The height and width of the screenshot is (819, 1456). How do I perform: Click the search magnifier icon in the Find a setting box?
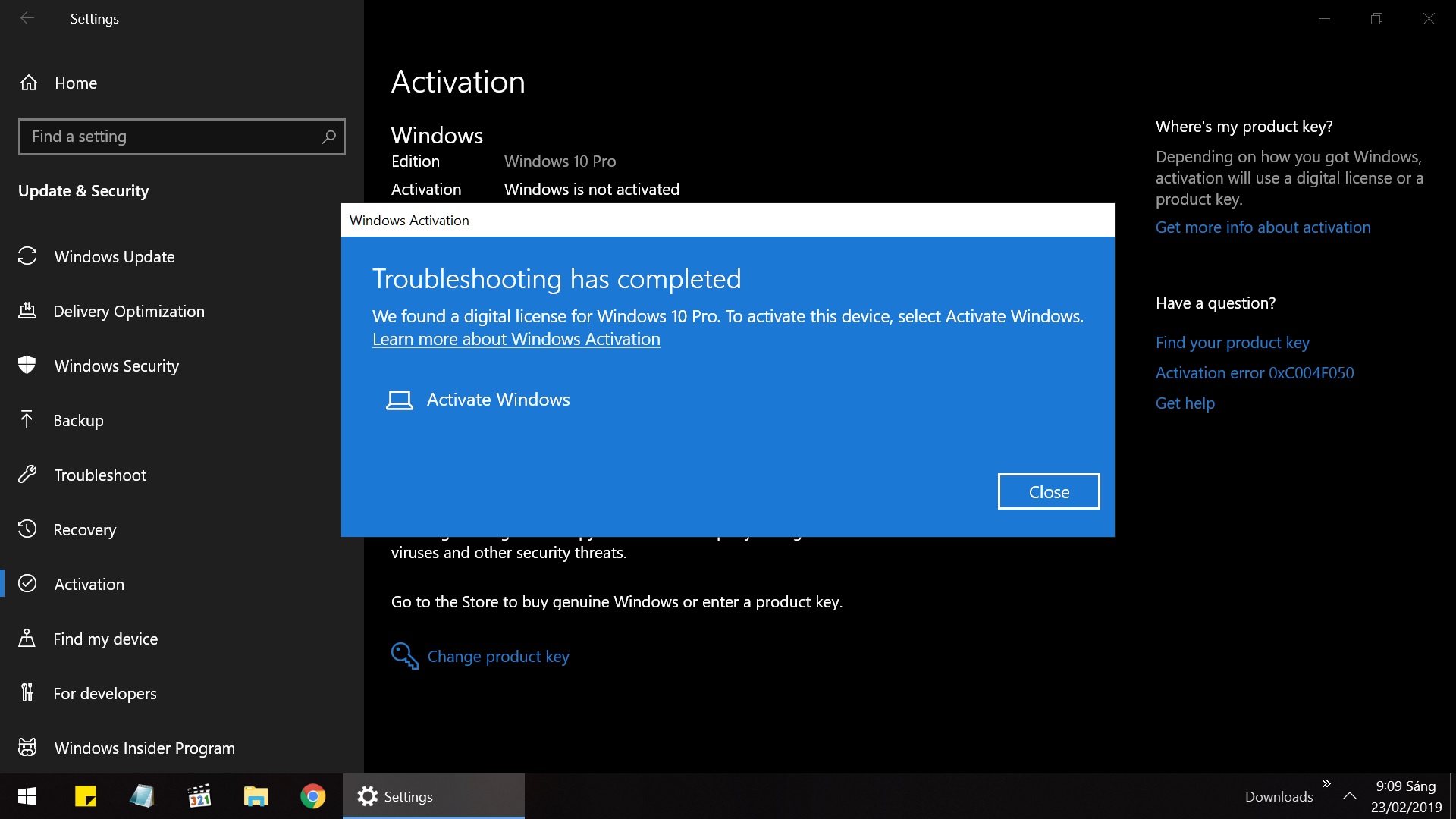click(x=328, y=136)
